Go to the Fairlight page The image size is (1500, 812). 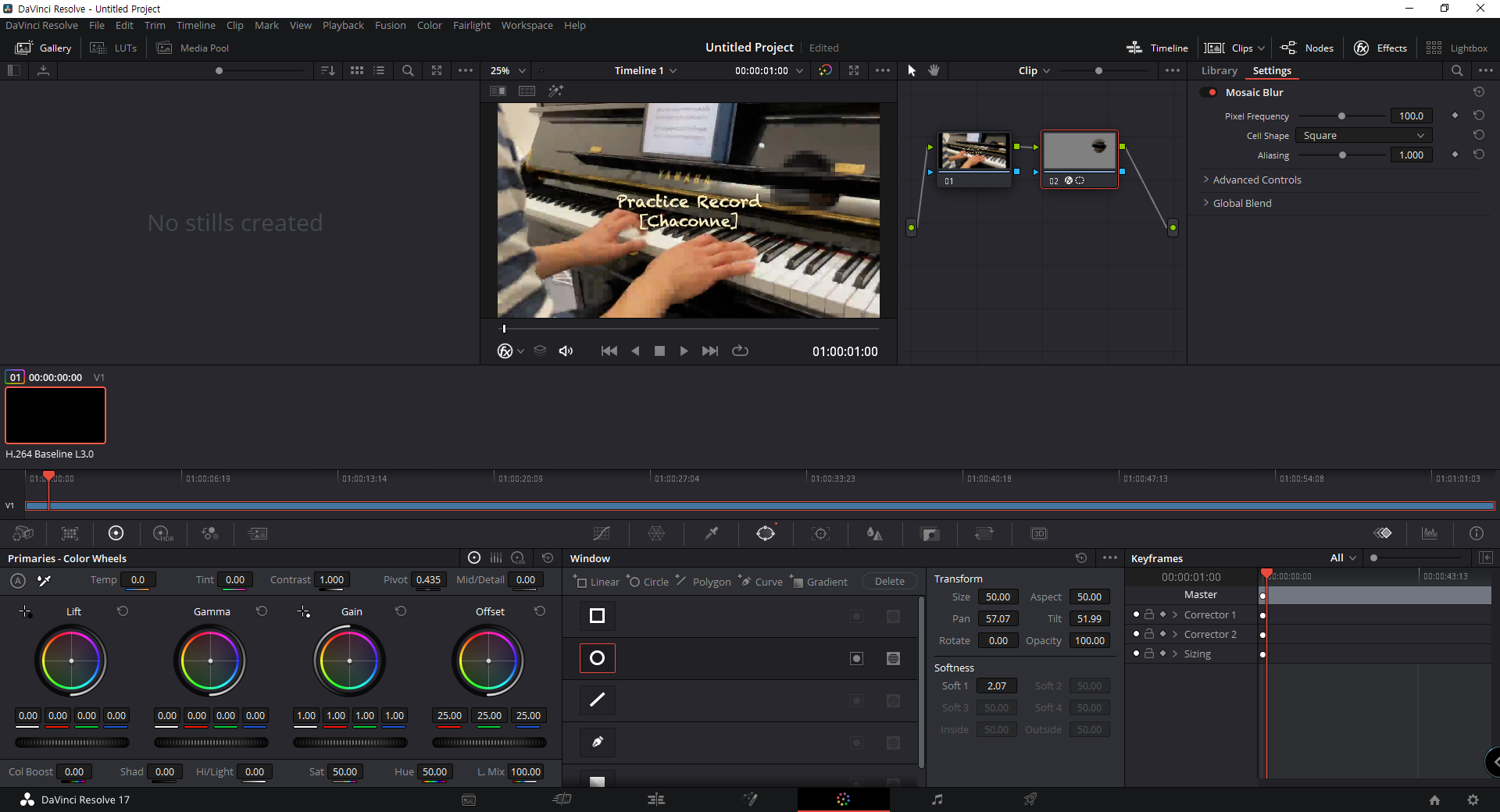pyautogui.click(x=937, y=800)
